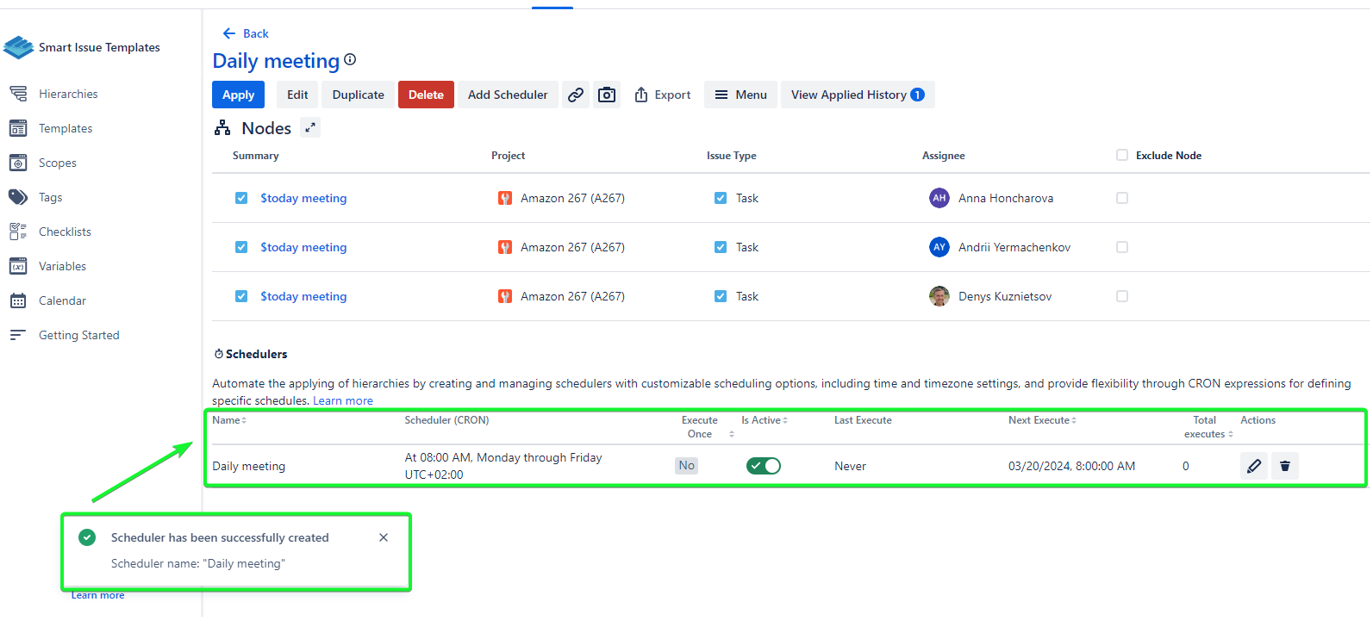Click the pencil edit scheduler icon
Image resolution: width=1370 pixels, height=617 pixels.
1254,466
